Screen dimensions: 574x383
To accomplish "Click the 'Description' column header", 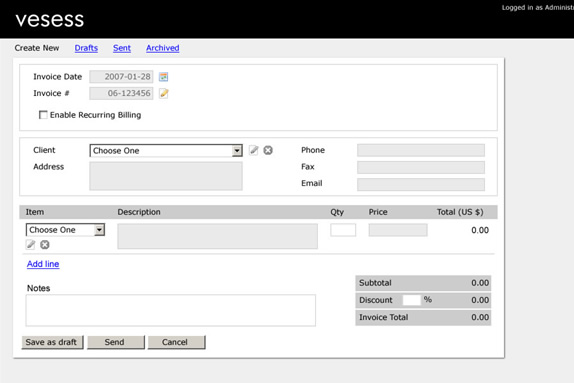I will point(139,212).
